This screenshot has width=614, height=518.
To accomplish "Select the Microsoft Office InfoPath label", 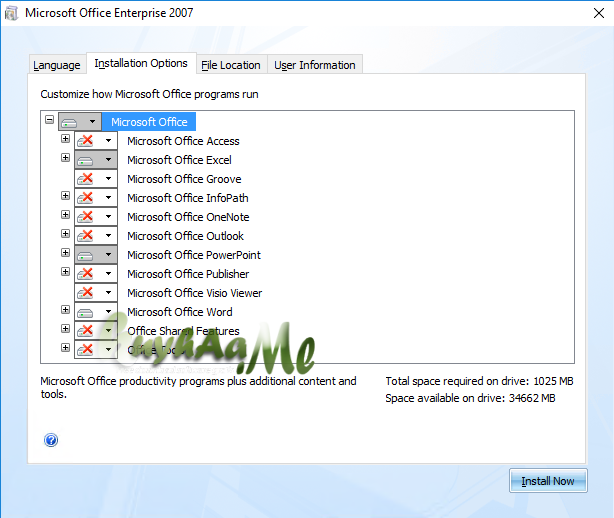I will click(x=188, y=198).
